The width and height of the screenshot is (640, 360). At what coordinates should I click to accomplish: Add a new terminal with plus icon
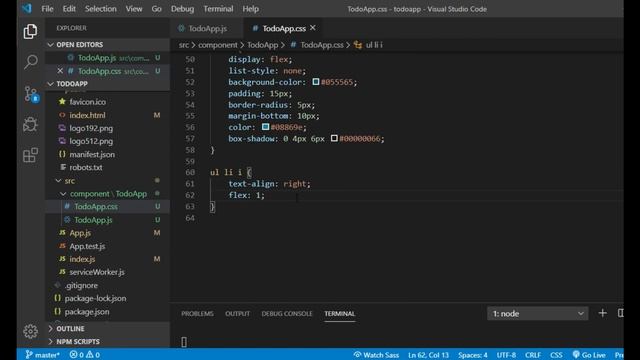602,313
